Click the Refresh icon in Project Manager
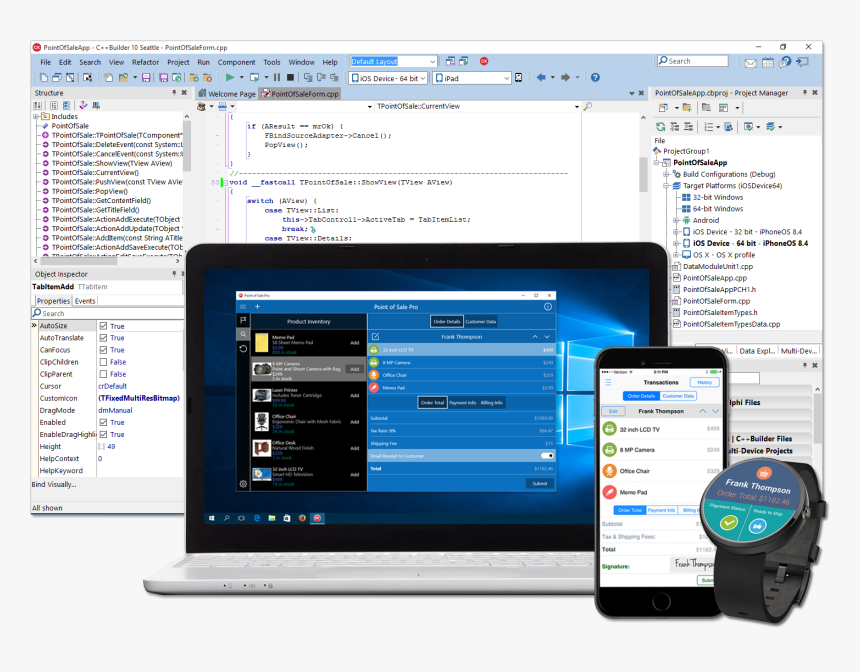The image size is (860, 672). click(x=660, y=127)
